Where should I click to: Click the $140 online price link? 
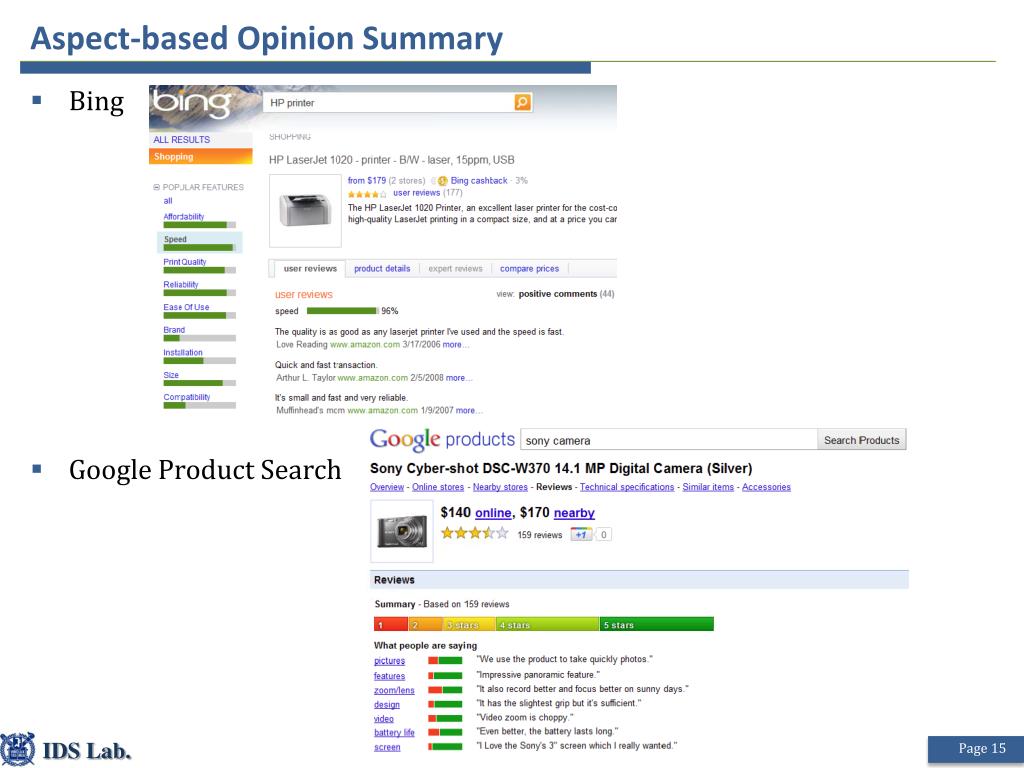[x=493, y=513]
